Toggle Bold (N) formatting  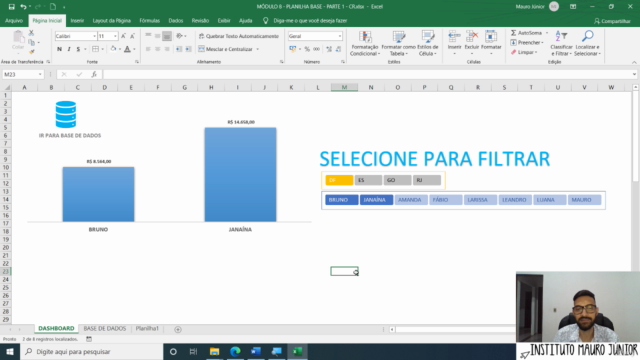pyautogui.click(x=59, y=49)
